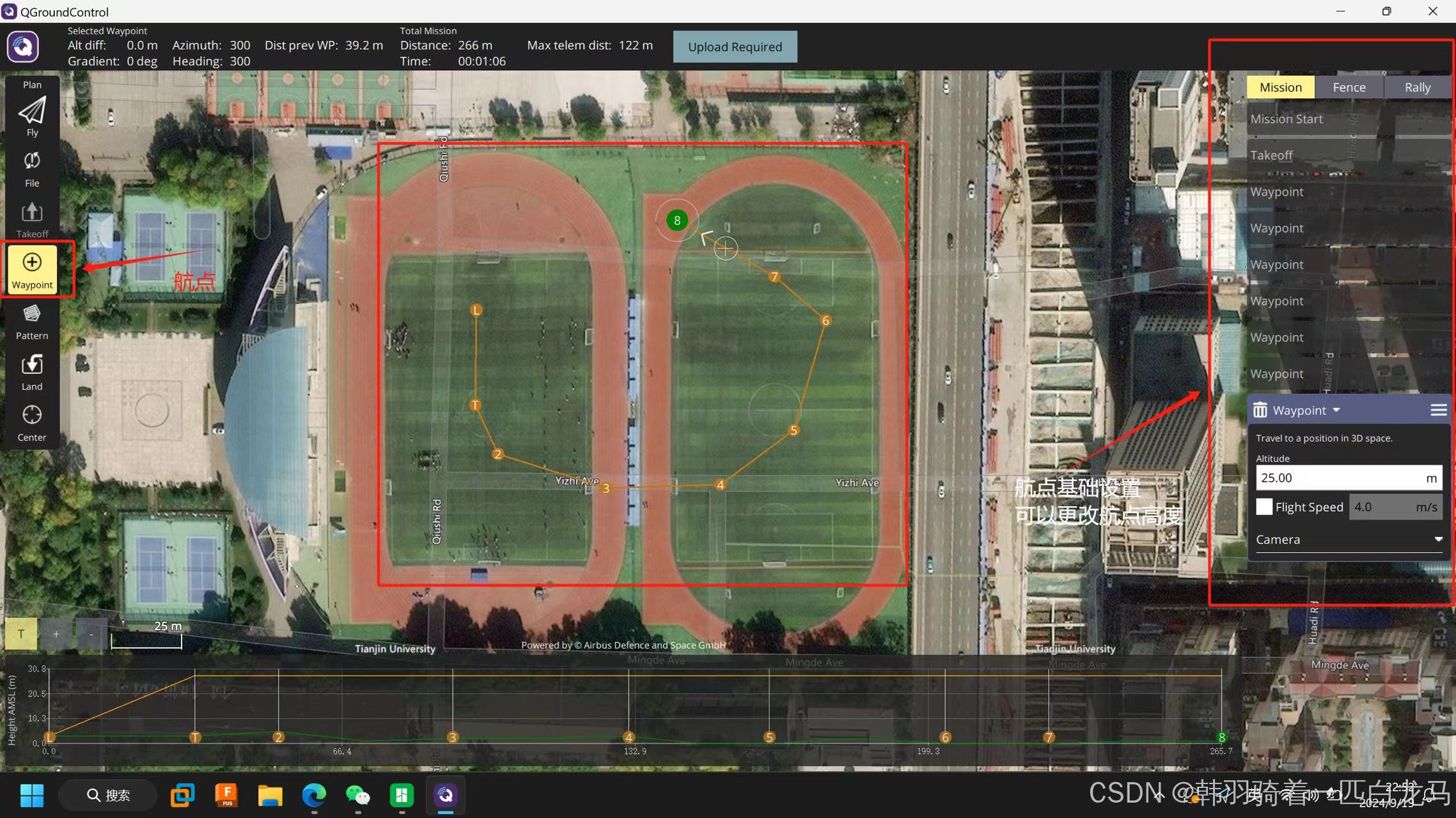Screen dimensions: 1456x818
Task: Open the File sync tool
Action: [32, 161]
